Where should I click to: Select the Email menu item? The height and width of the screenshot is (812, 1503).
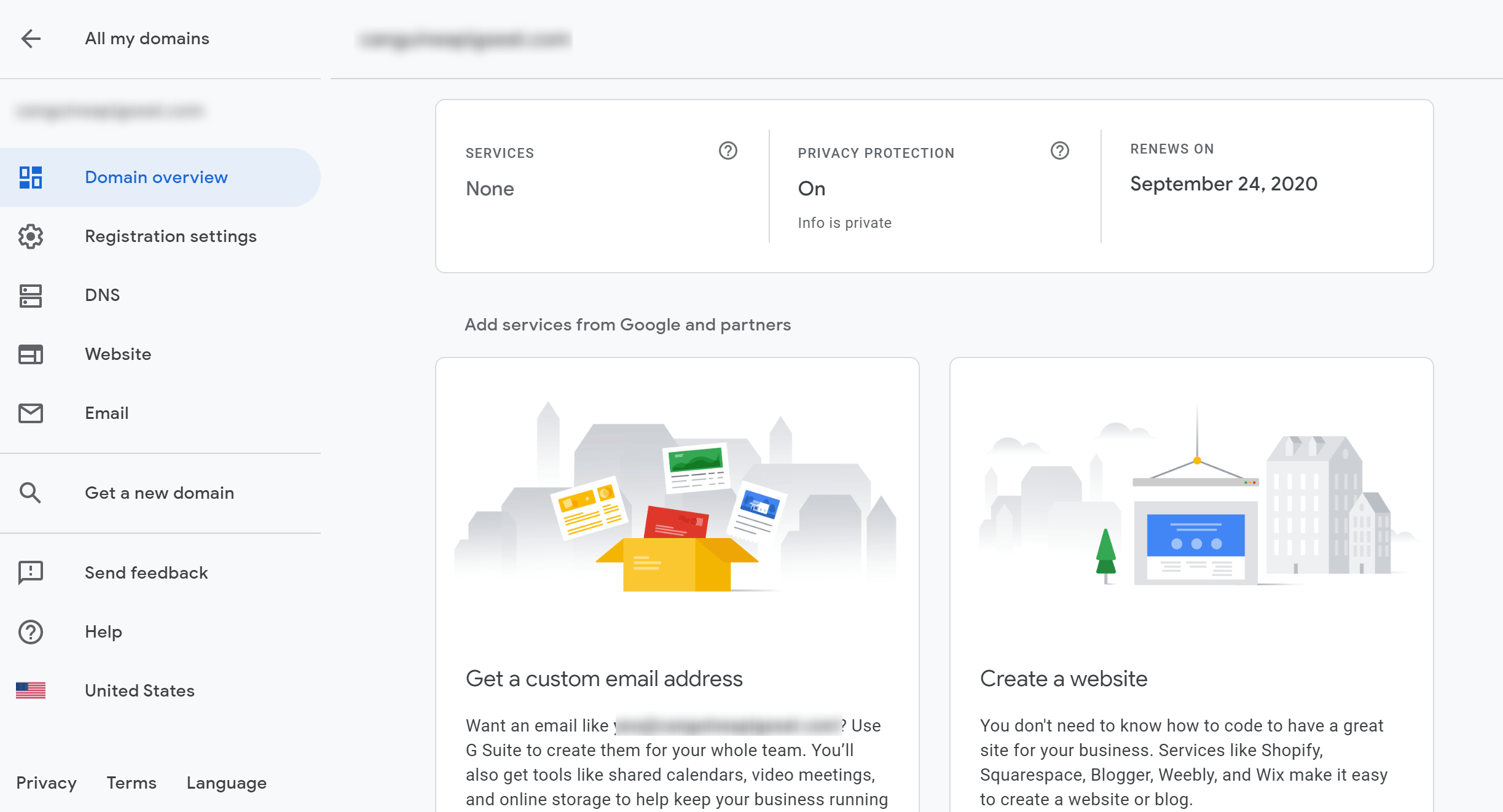[106, 413]
